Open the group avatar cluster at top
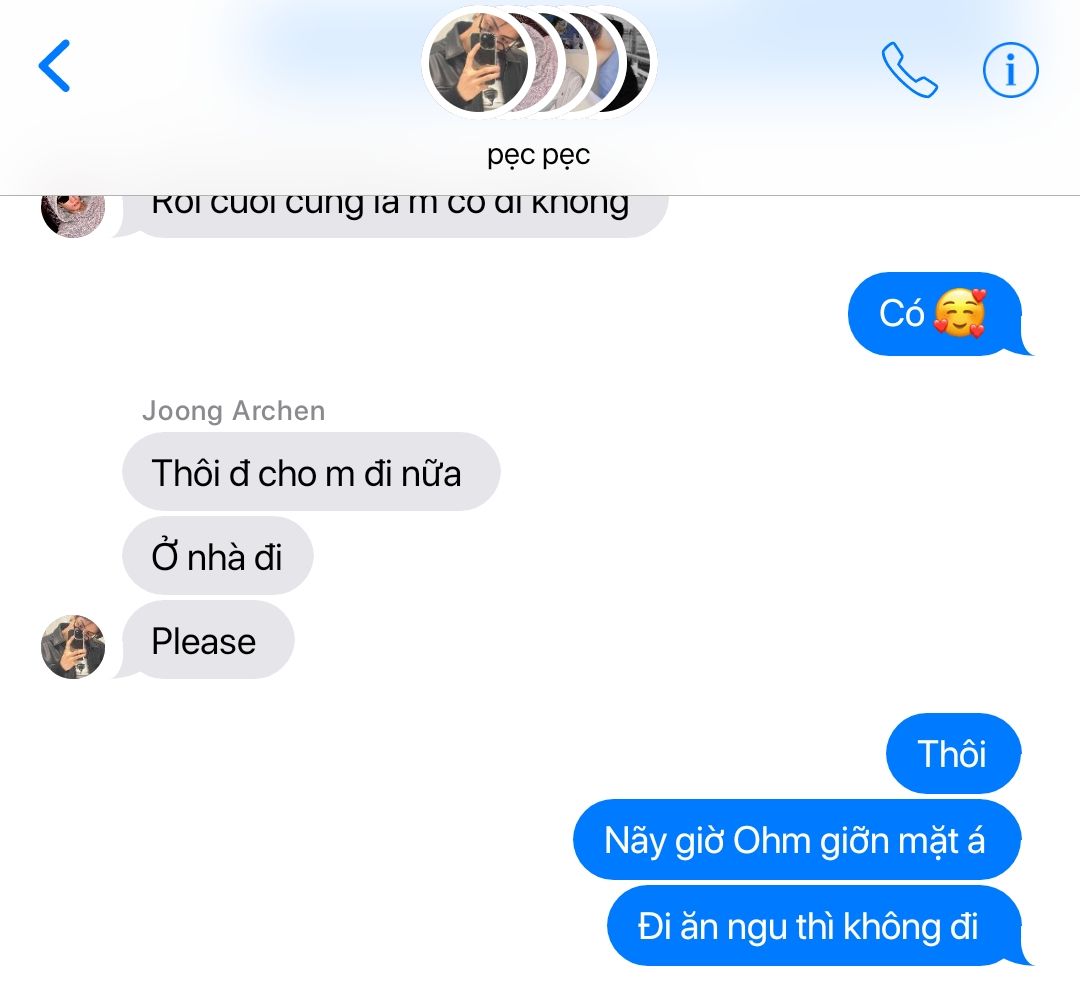Screen dimensions: 1080x997 [539, 63]
